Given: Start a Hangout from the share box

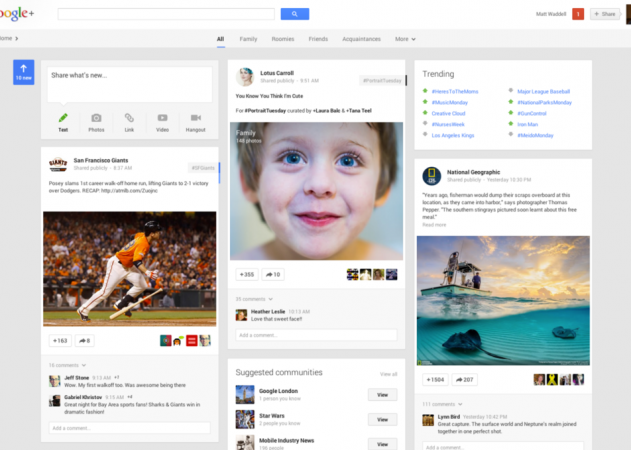Looking at the screenshot, I should tap(195, 121).
